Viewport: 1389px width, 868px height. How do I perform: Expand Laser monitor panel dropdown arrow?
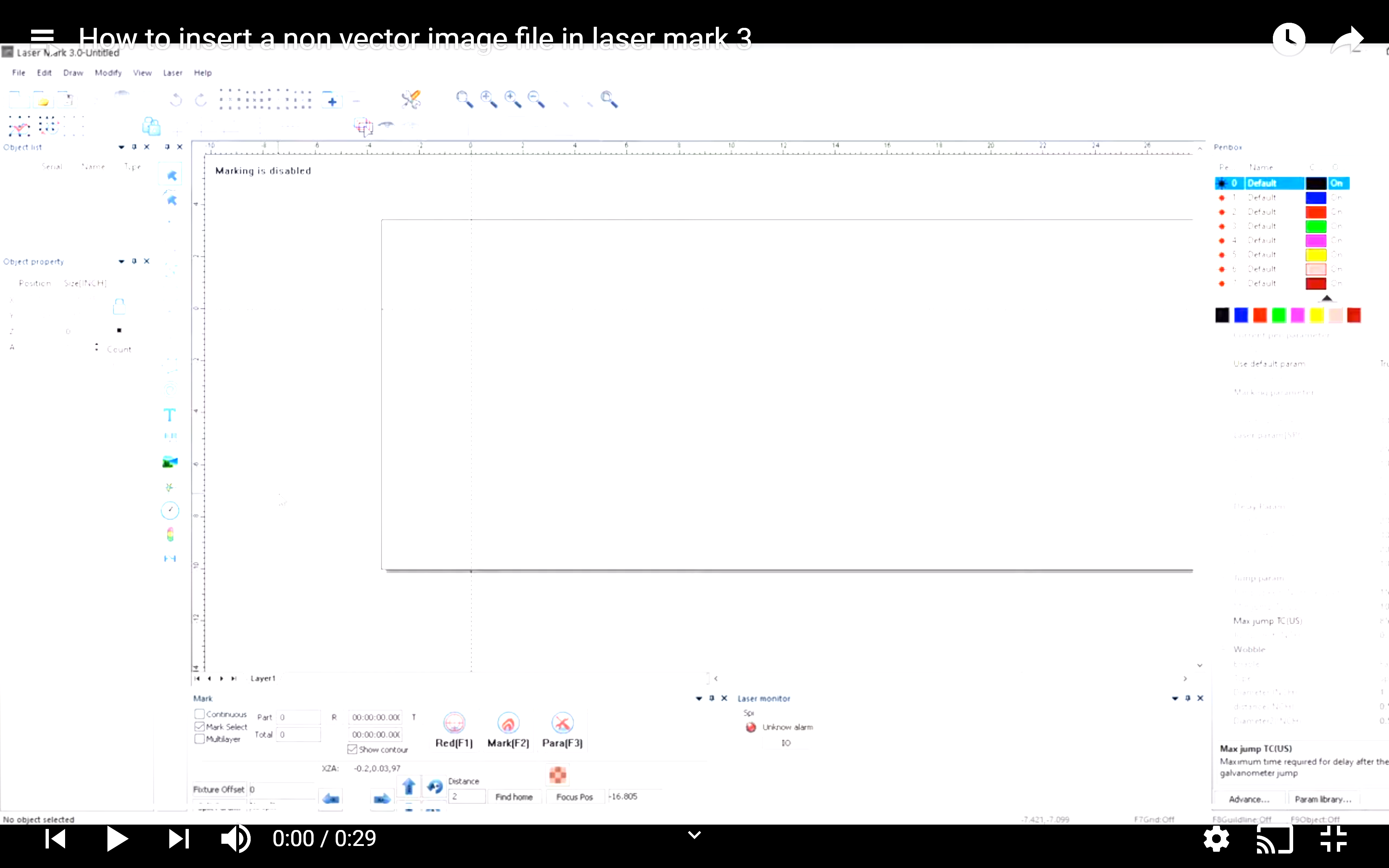pyautogui.click(x=1175, y=698)
